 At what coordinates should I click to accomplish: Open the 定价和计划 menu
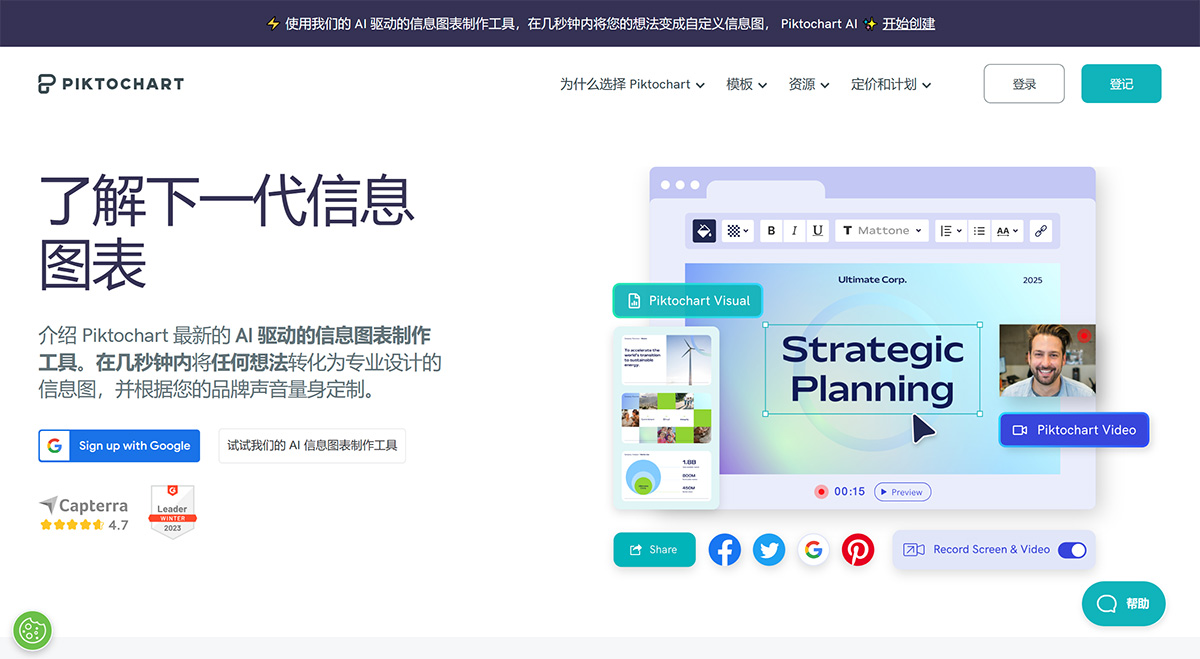(890, 84)
